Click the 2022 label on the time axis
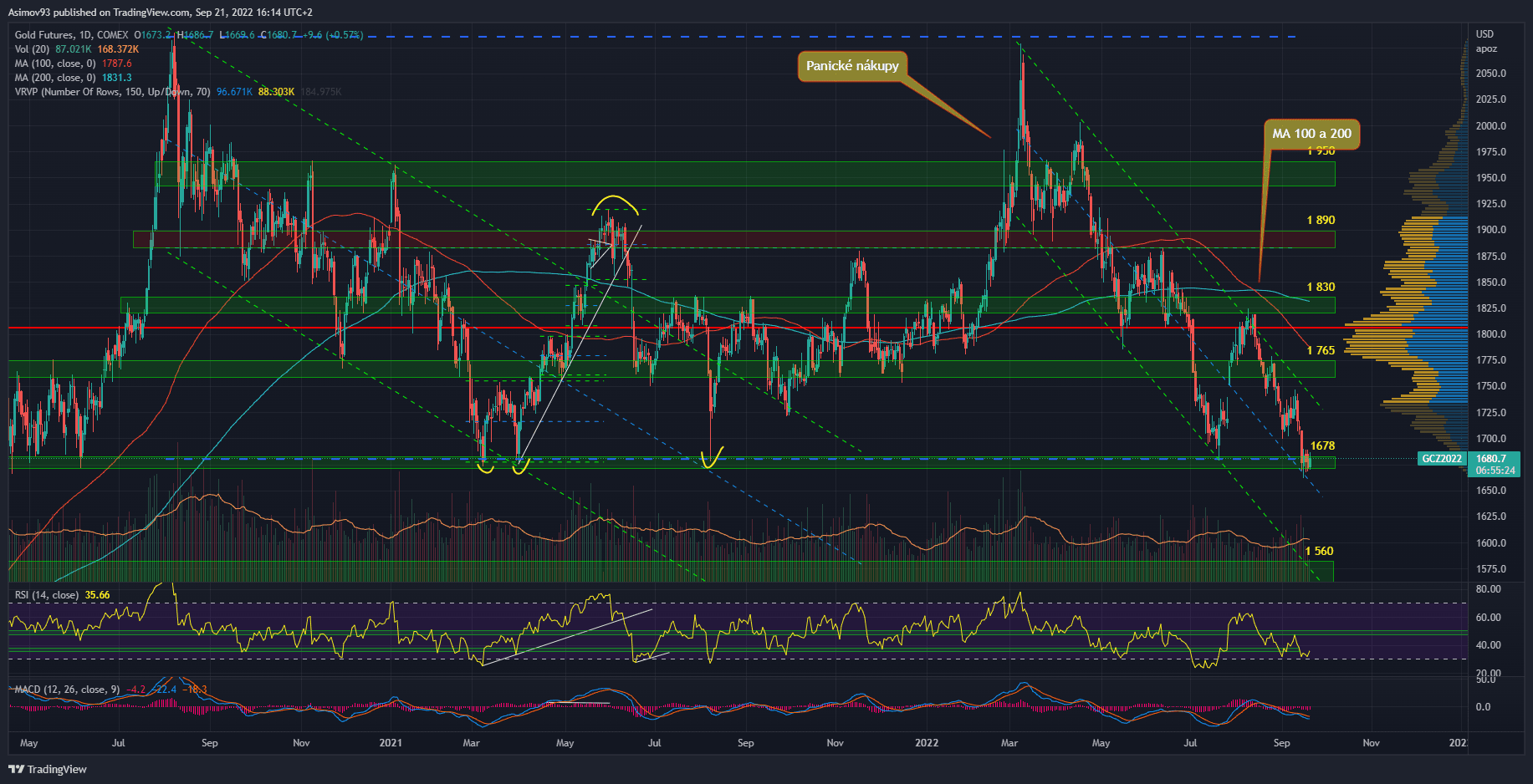This screenshot has width=1533, height=784. [x=927, y=742]
